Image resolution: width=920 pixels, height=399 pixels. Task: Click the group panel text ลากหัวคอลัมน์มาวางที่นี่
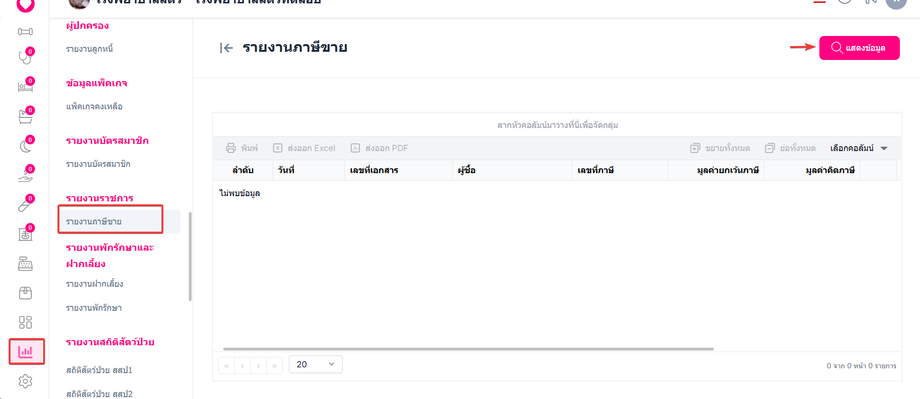[x=559, y=125]
